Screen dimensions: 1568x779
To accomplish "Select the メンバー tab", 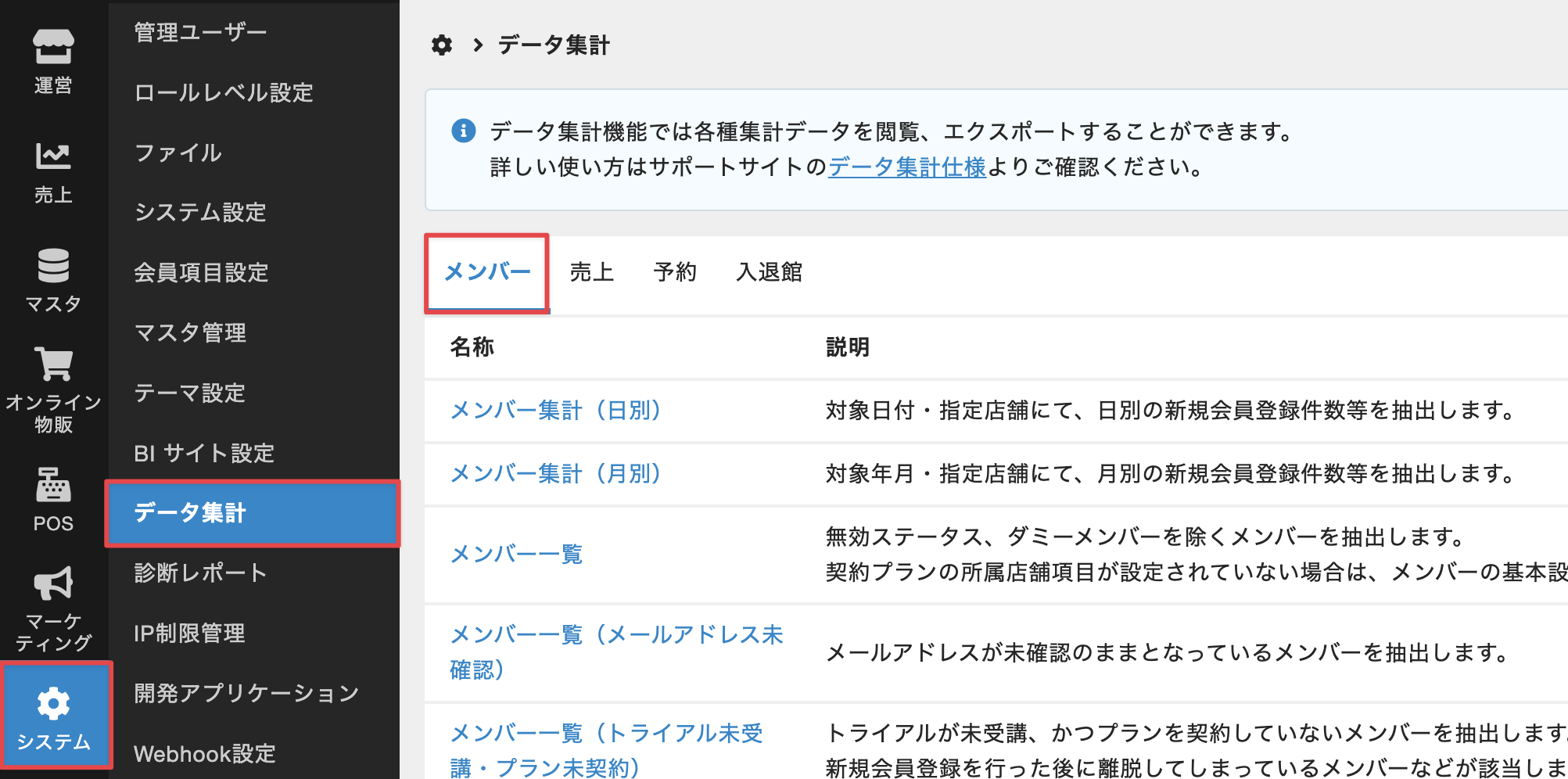I will pos(486,272).
